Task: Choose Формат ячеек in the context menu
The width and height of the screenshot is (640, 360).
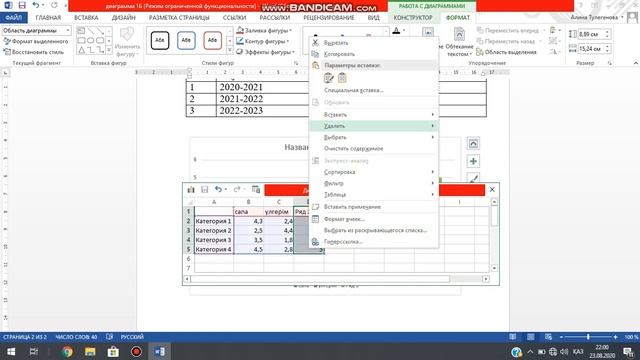Action: pos(373,219)
